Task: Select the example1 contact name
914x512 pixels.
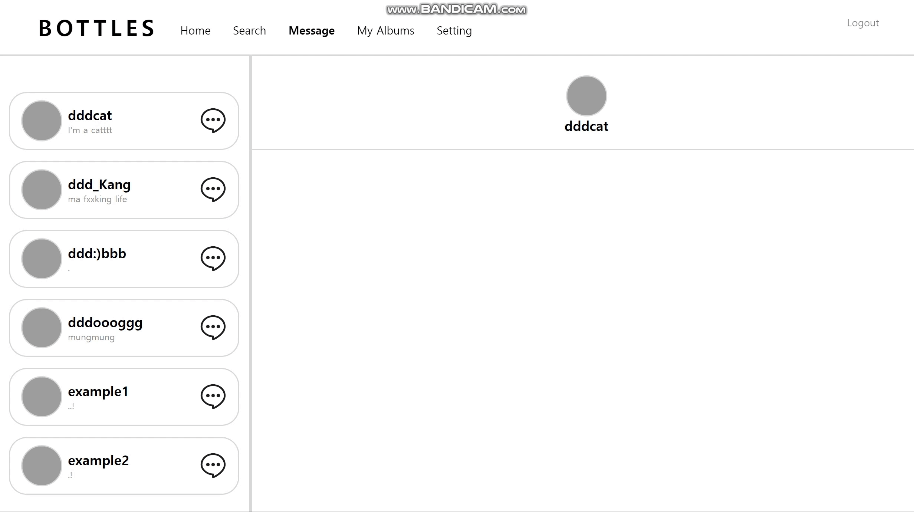Action: (98, 392)
